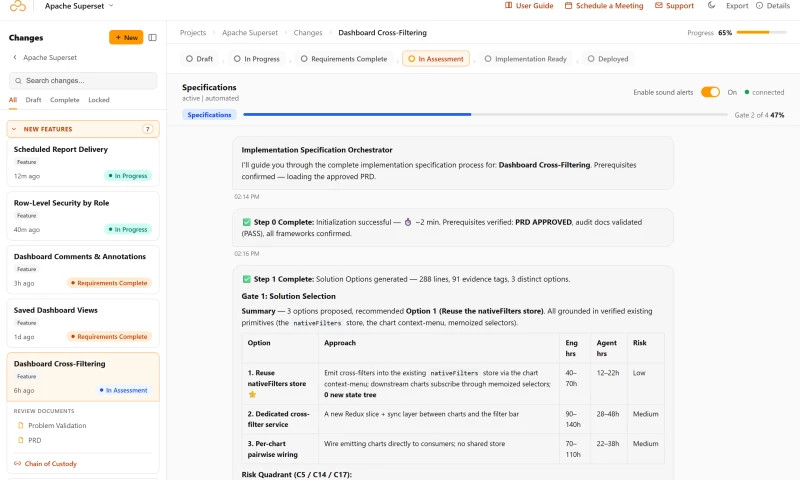The width and height of the screenshot is (800, 480).
Task: Click the Problem Validation document icon
Action: click(x=20, y=425)
